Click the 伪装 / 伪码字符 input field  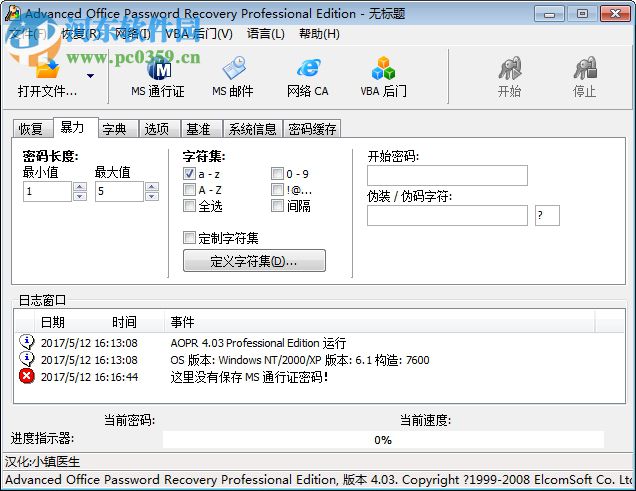pos(447,215)
